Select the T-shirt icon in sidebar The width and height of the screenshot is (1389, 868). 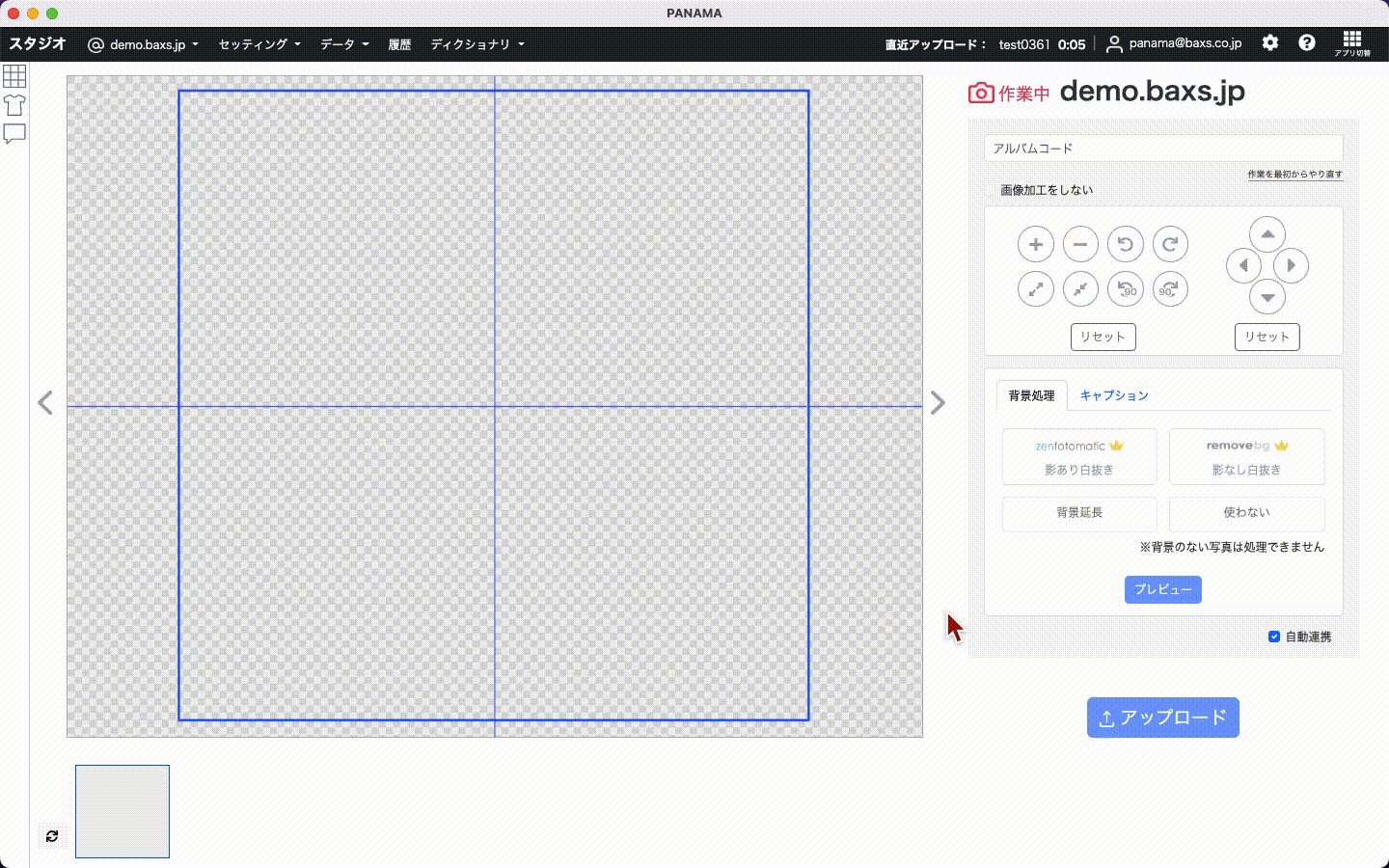pyautogui.click(x=14, y=105)
